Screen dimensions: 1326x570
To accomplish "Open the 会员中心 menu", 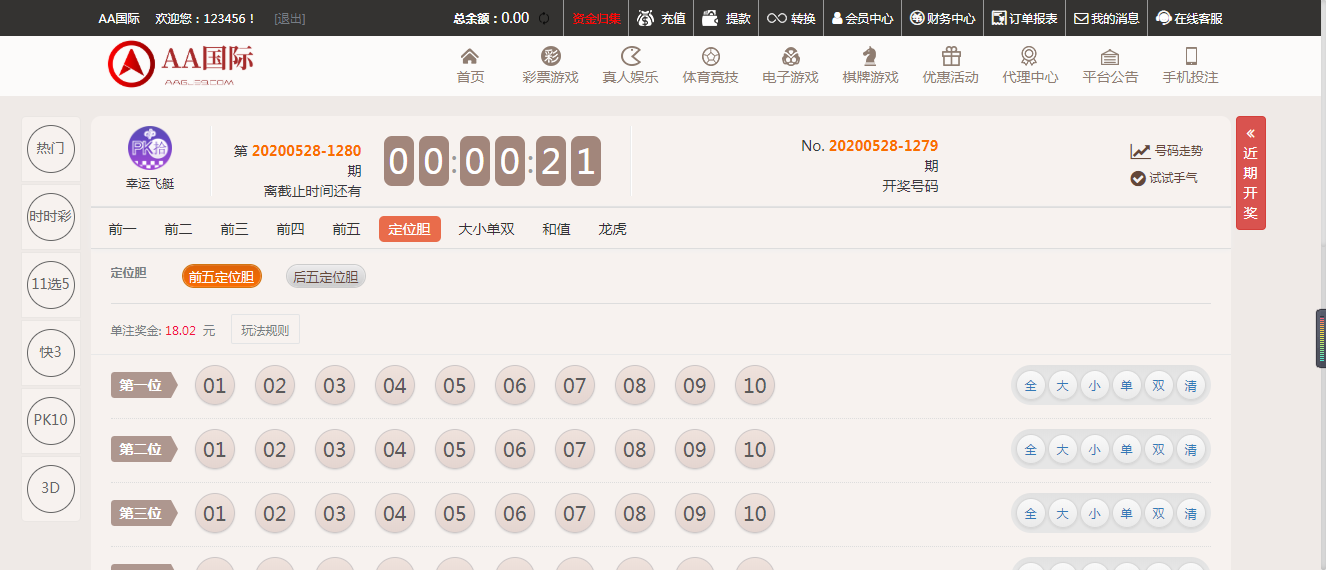I will (x=862, y=18).
